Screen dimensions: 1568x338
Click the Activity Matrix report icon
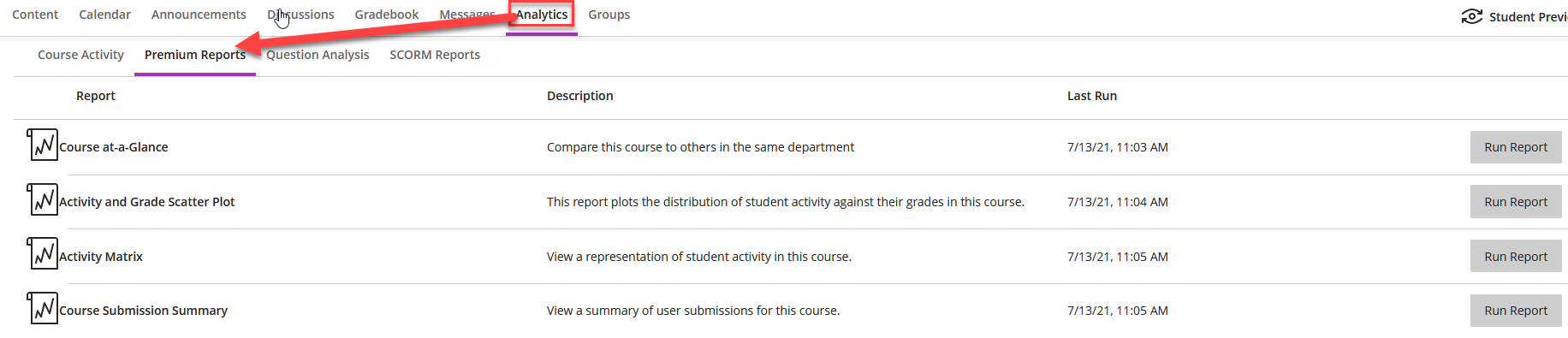coord(43,254)
